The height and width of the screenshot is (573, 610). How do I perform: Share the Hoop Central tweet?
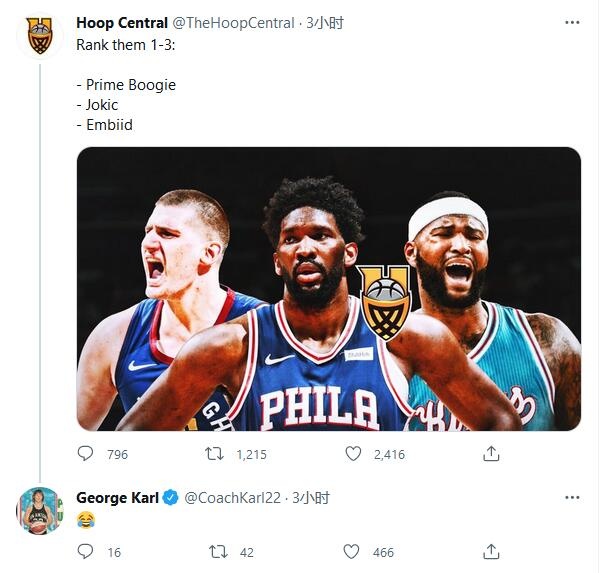[491, 454]
